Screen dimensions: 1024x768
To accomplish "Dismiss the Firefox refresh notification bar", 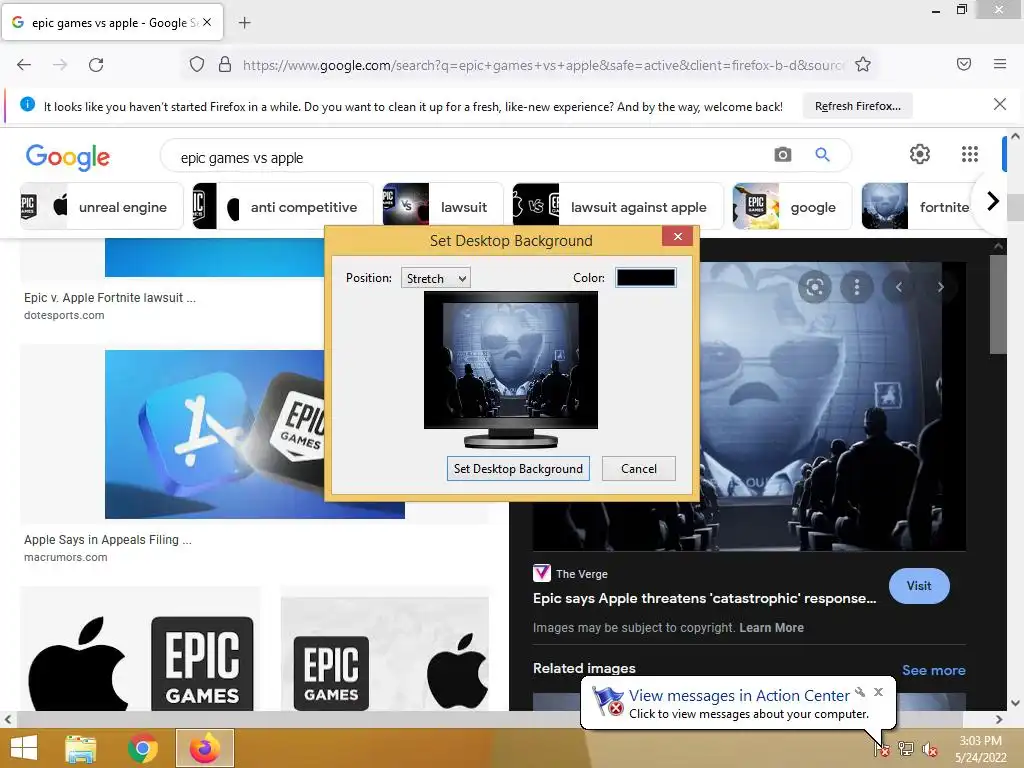I will coord(1000,104).
